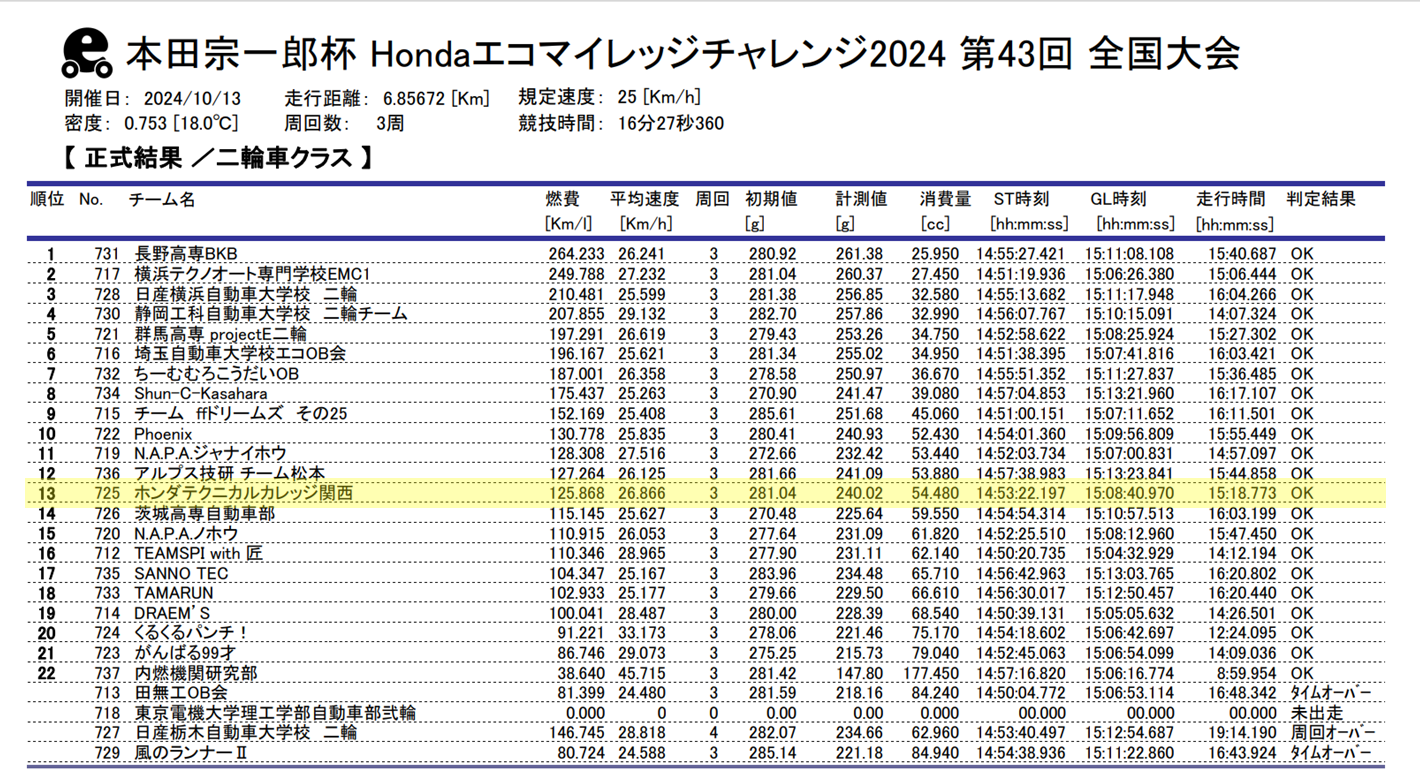Click team name 横浜テクノオート専門学校EMC1

(252, 274)
